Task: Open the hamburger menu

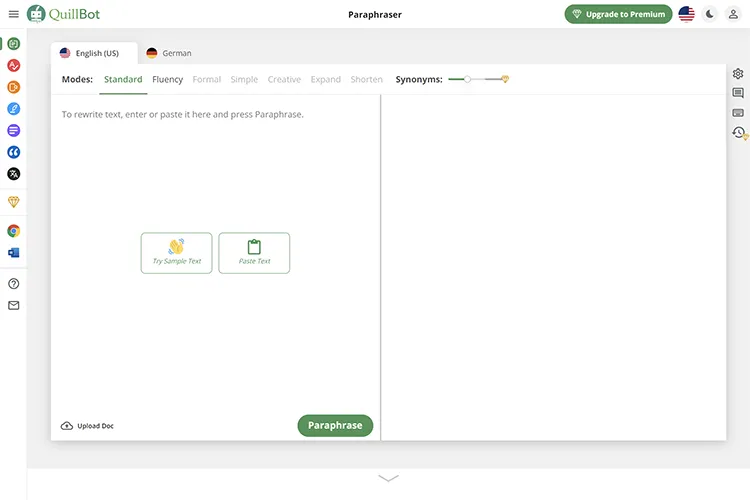Action: pyautogui.click(x=13, y=14)
